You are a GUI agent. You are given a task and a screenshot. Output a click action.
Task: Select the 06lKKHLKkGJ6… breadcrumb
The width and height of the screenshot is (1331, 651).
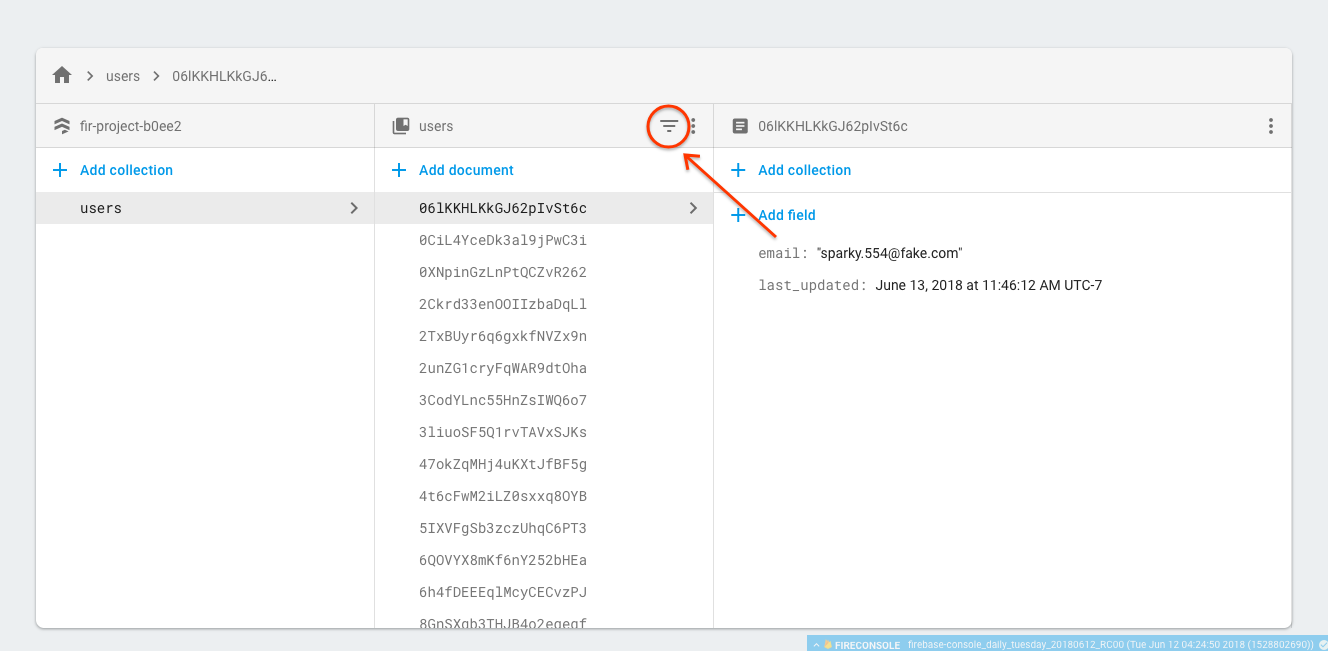coord(224,76)
